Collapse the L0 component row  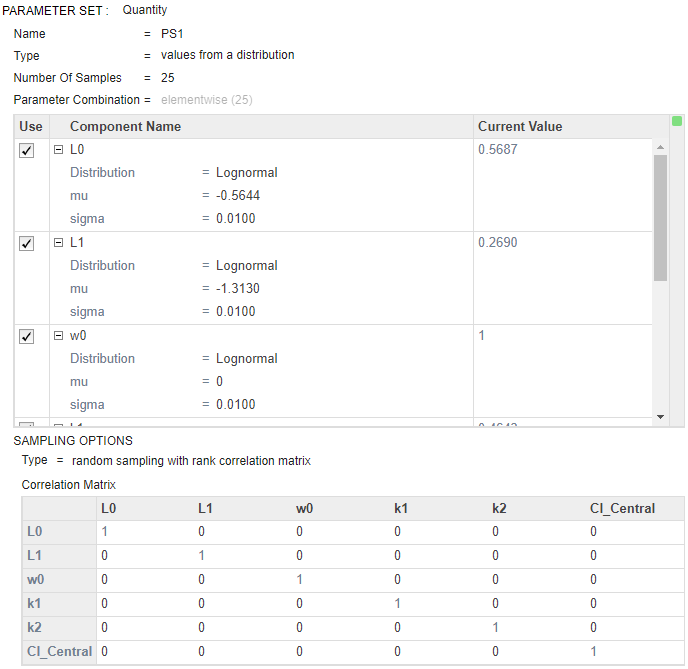(58, 150)
